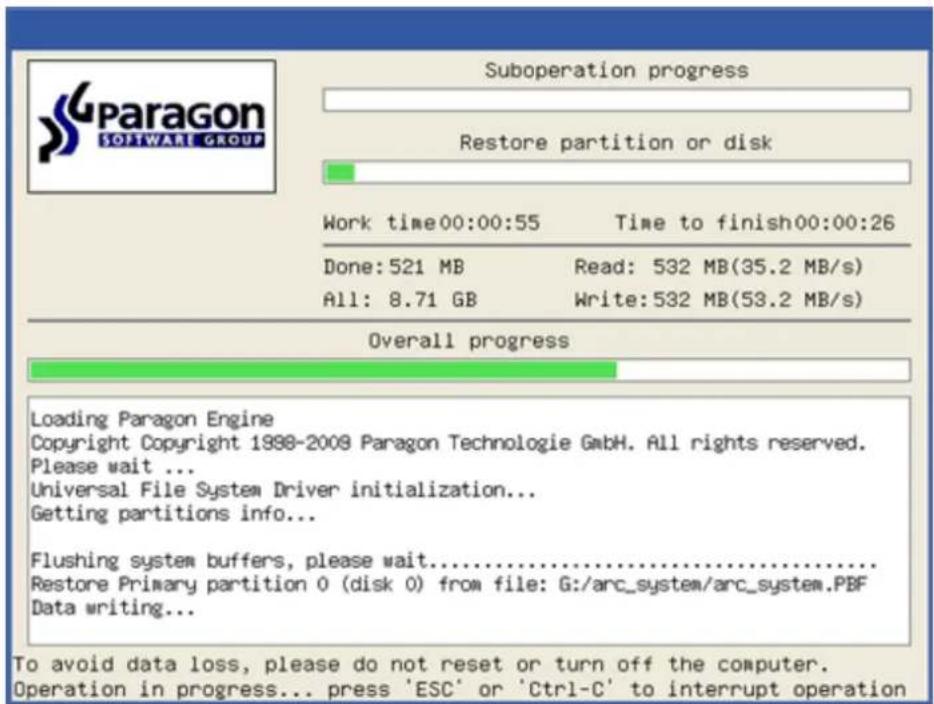
Task: Click the Paragon Software Group logo
Action: coord(151,126)
